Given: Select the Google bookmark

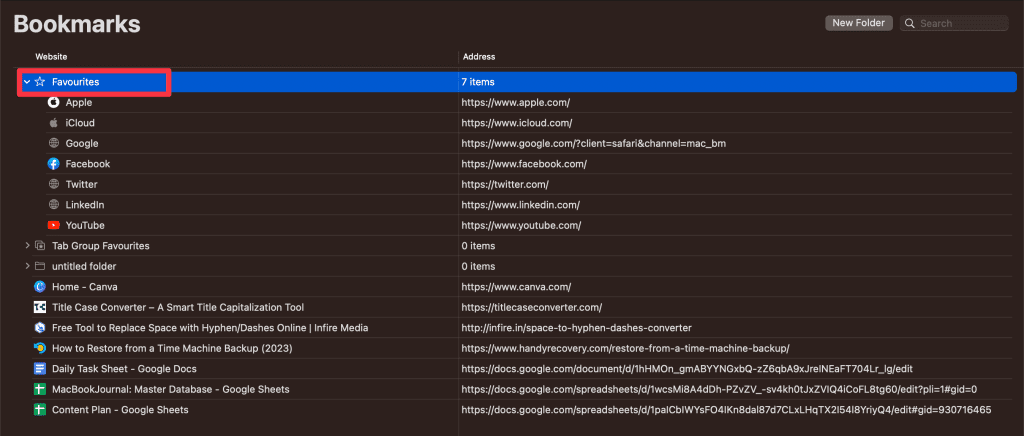Looking at the screenshot, I should [x=82, y=144].
